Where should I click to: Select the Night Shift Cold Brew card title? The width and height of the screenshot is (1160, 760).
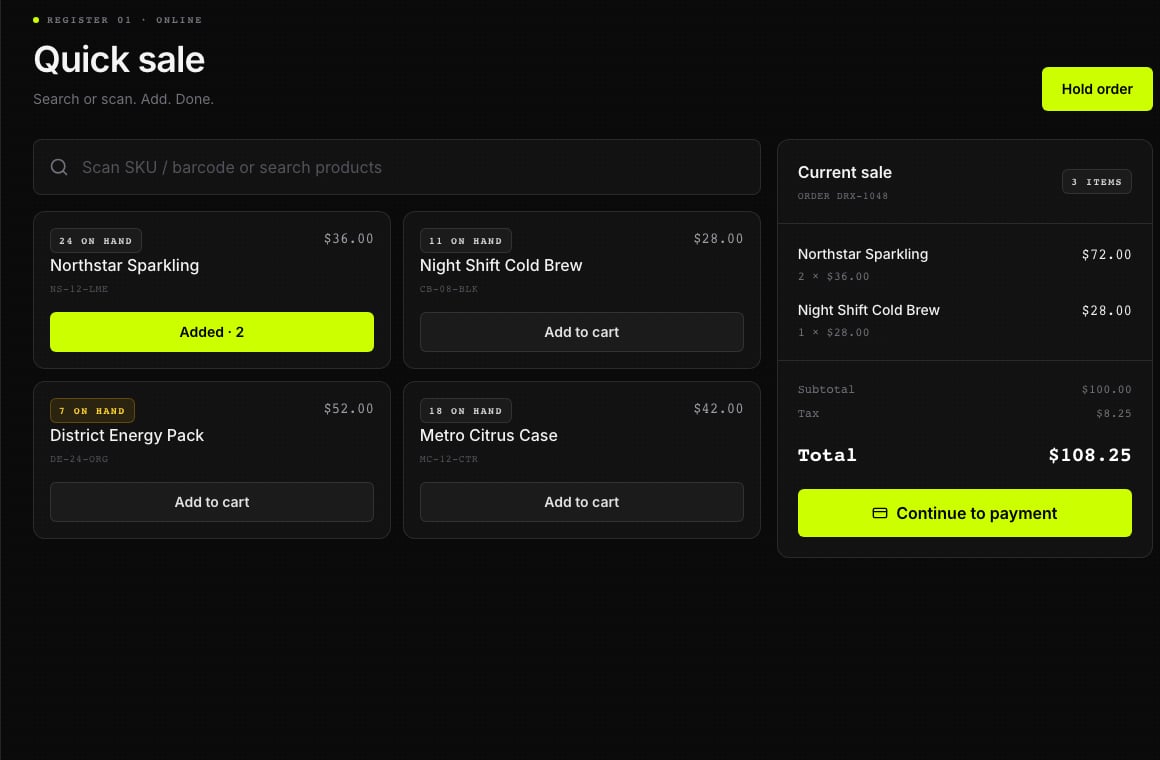coord(501,266)
